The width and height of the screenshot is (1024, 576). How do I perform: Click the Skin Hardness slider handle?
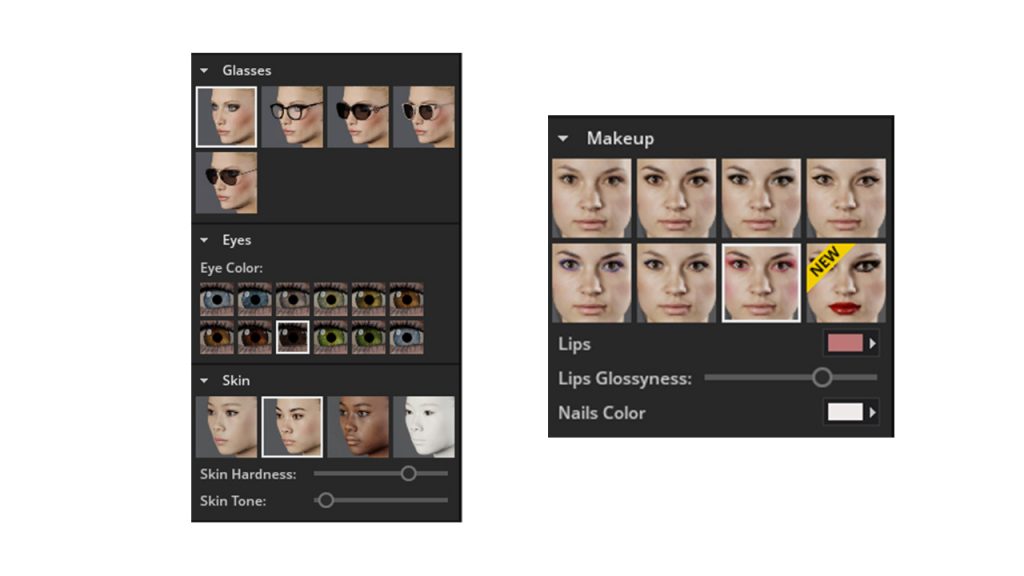coord(408,473)
